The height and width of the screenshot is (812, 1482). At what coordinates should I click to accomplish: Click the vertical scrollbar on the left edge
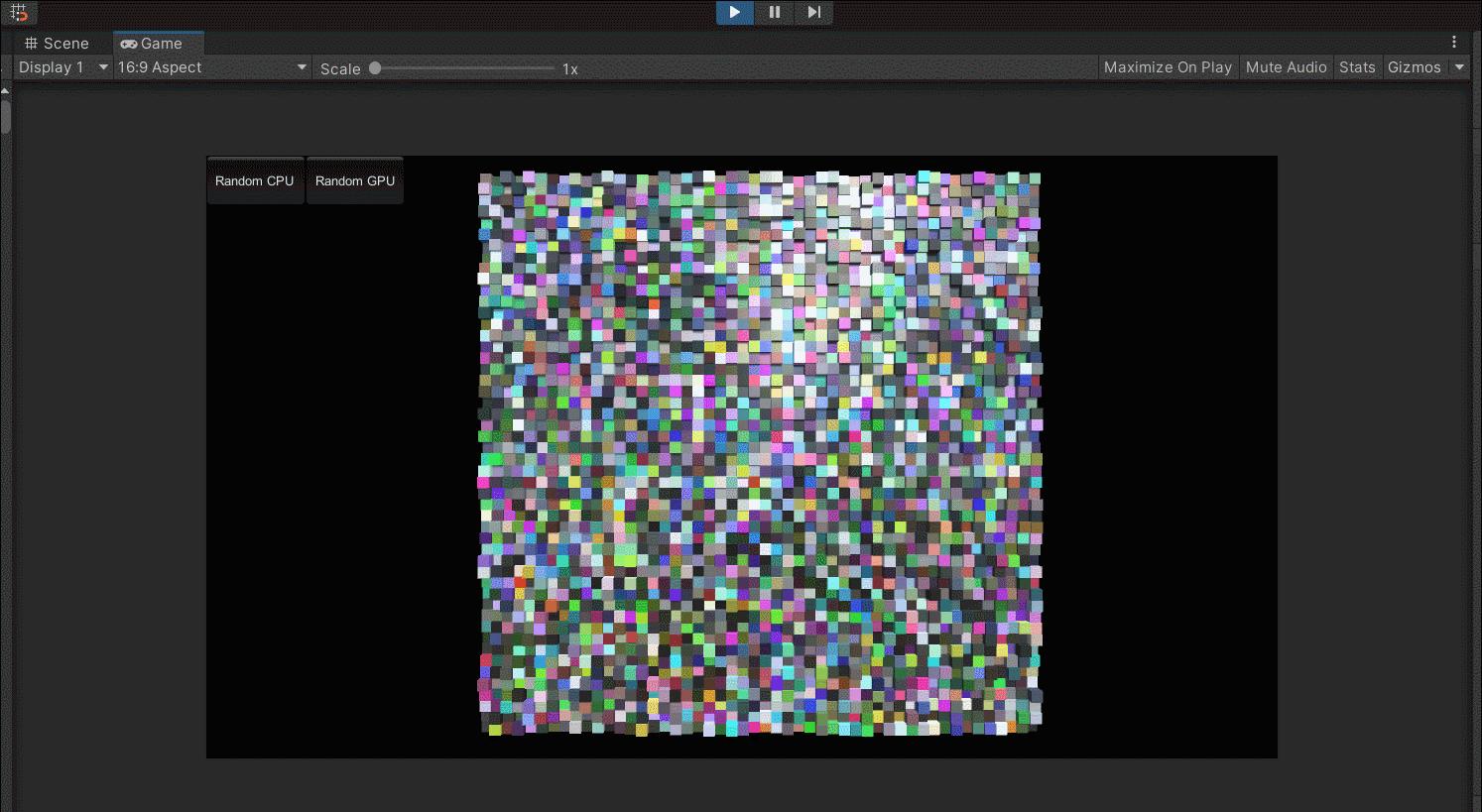point(4,114)
